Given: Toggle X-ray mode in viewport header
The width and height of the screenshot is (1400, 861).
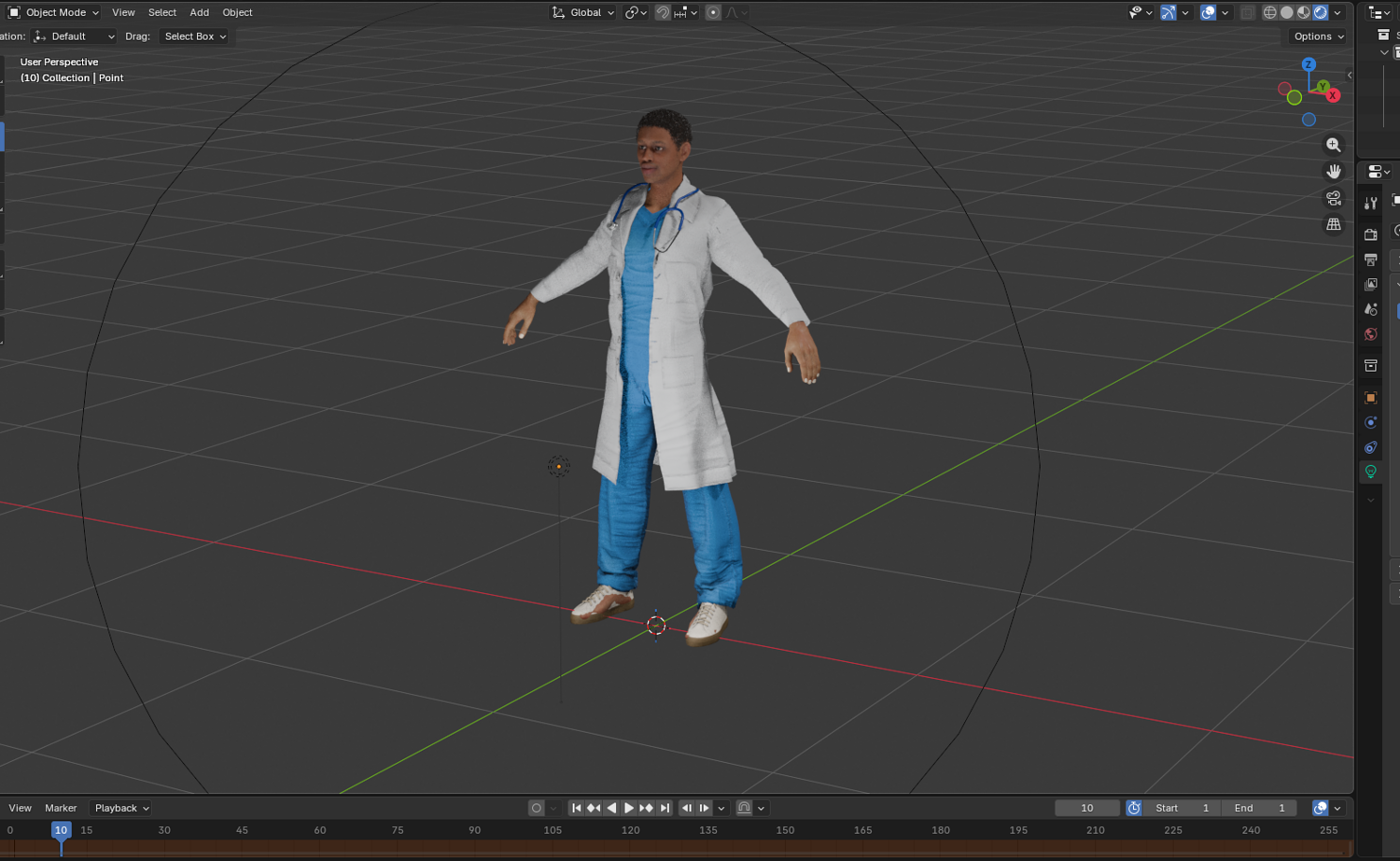Looking at the screenshot, I should click(1247, 12).
